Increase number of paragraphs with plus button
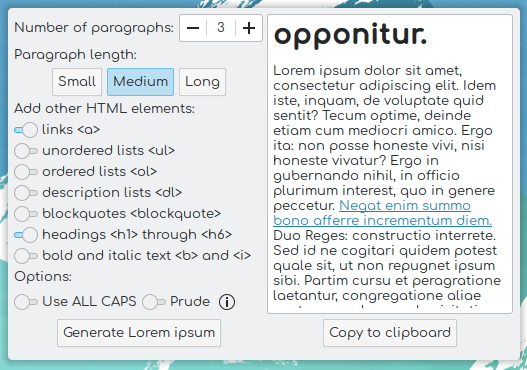Image resolution: width=527 pixels, height=370 pixels. coord(249,28)
